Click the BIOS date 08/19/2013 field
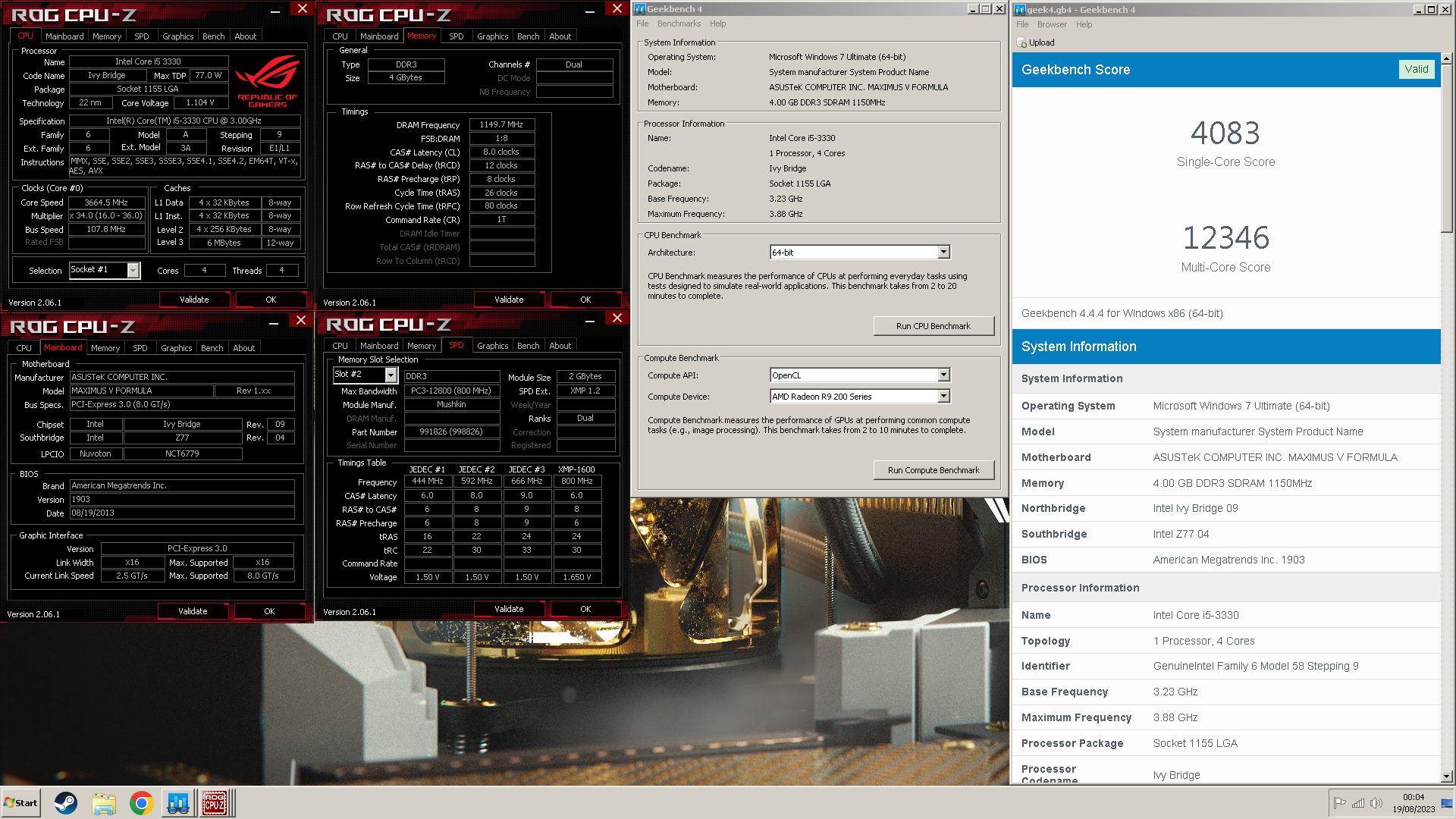This screenshot has width=1456, height=819. coord(181,513)
